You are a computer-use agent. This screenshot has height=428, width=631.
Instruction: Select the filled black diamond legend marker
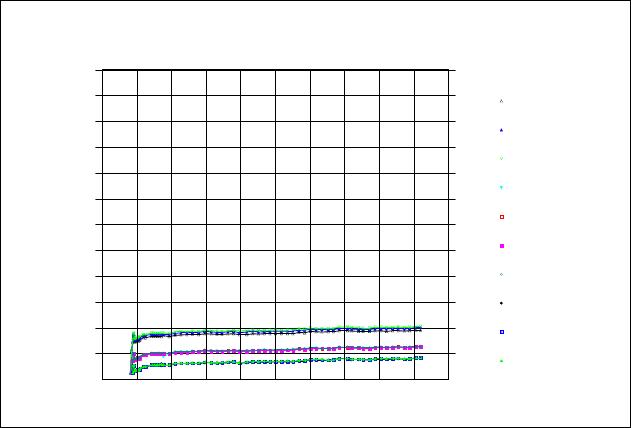coord(501,303)
